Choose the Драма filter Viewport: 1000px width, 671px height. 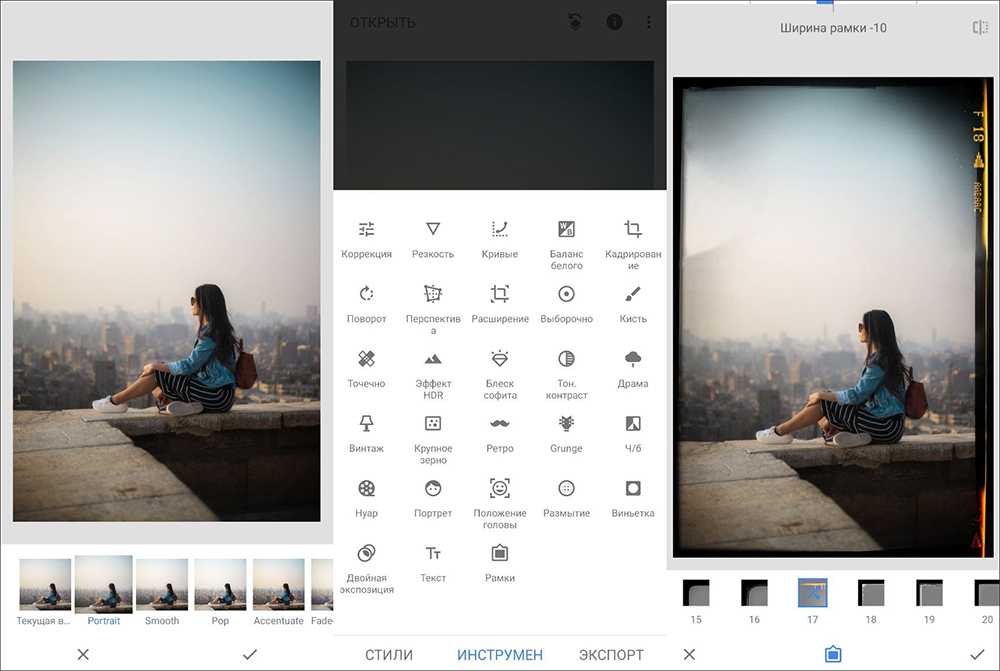click(632, 368)
